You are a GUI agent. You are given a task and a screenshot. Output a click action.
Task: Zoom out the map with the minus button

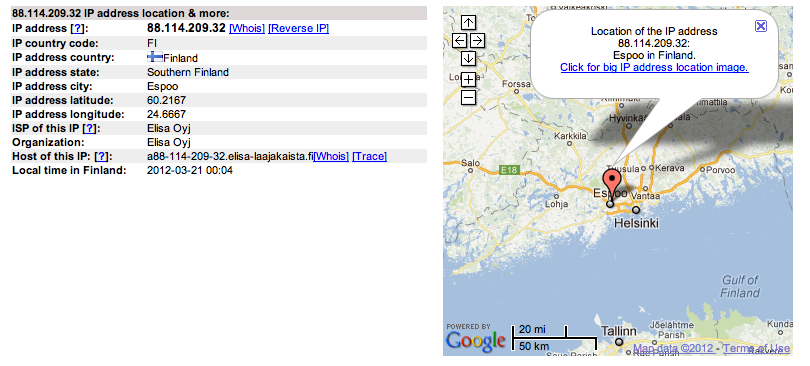468,97
